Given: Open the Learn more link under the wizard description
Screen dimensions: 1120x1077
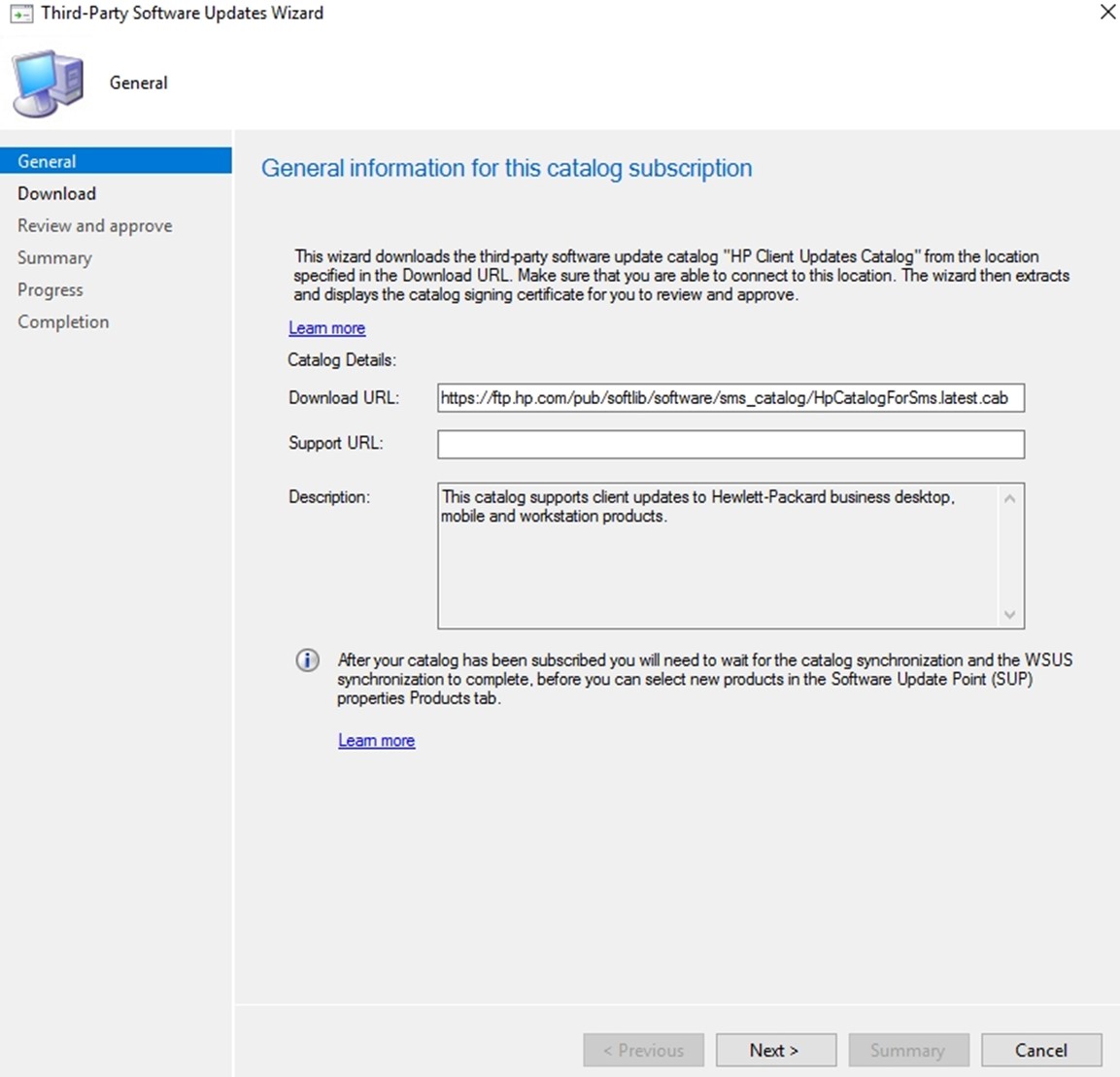Looking at the screenshot, I should pyautogui.click(x=327, y=328).
